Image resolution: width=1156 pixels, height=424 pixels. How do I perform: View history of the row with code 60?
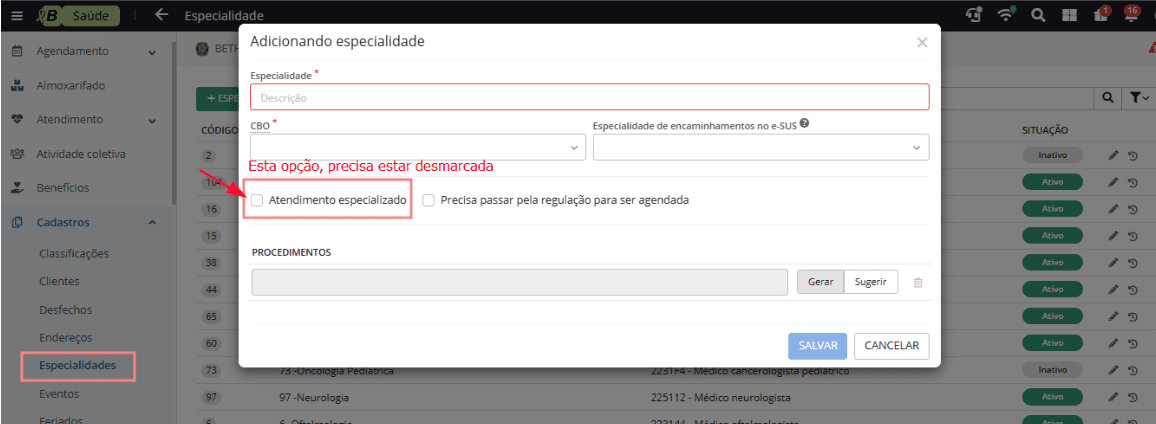pos(1133,343)
